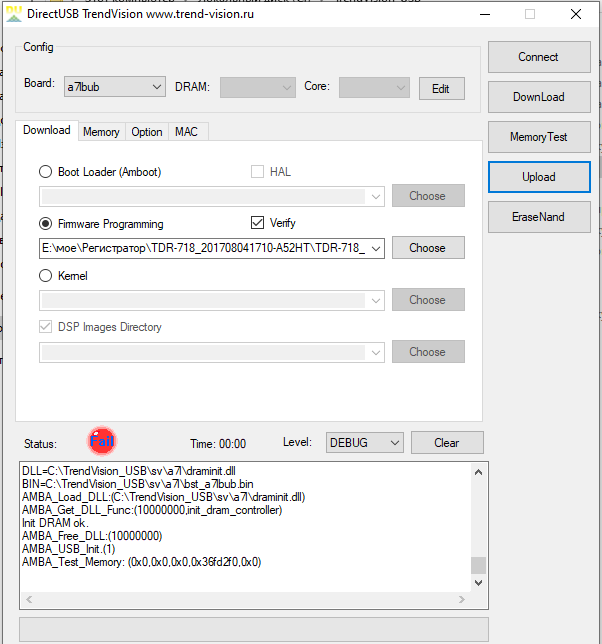Viewport: 602px width, 644px height.
Task: Click the DirectUSB app icon in title bar
Action: tap(15, 13)
